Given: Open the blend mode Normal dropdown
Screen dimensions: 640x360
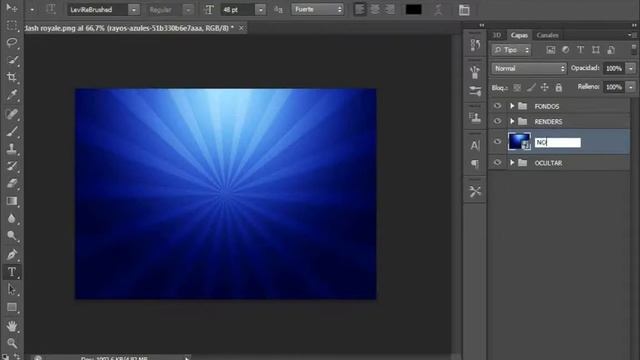Looking at the screenshot, I should pyautogui.click(x=529, y=68).
